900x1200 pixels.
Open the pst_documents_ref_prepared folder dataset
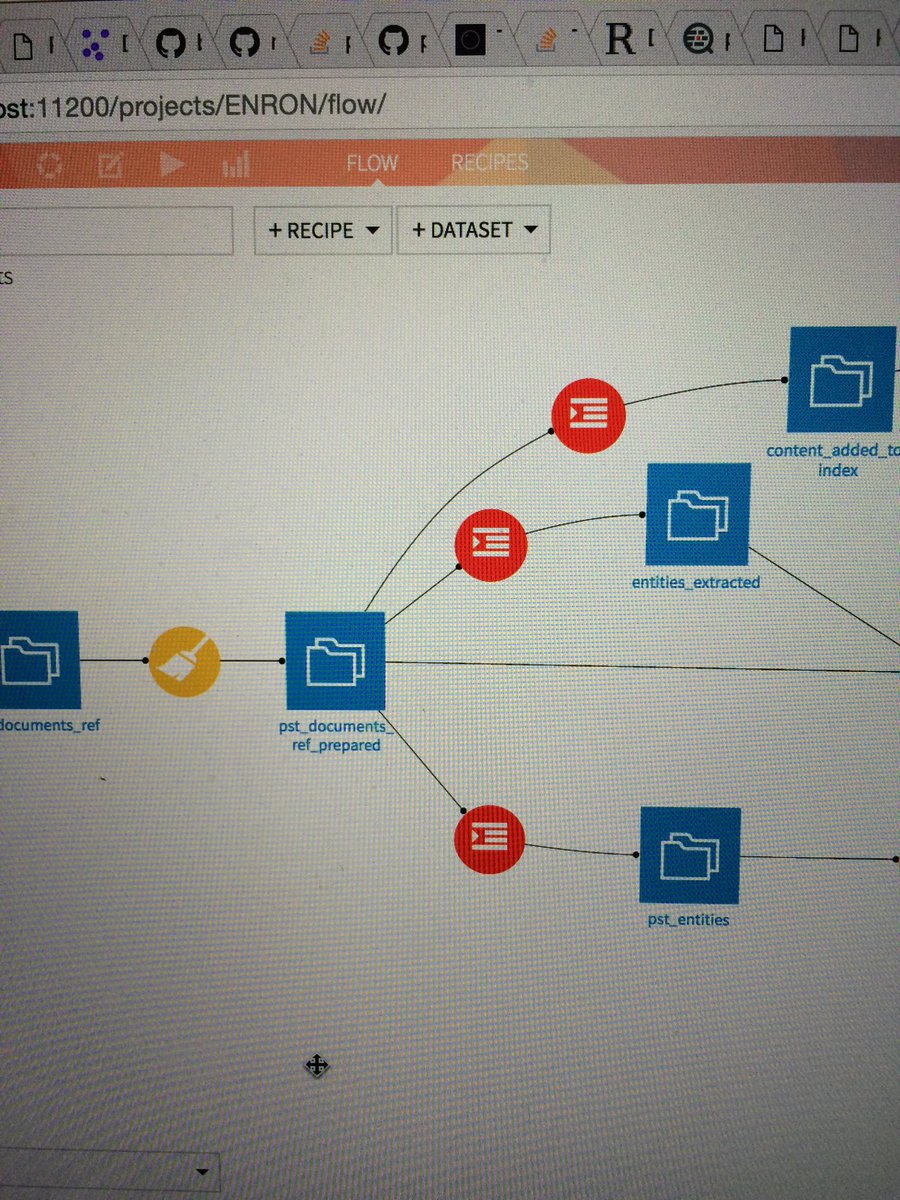pos(334,660)
